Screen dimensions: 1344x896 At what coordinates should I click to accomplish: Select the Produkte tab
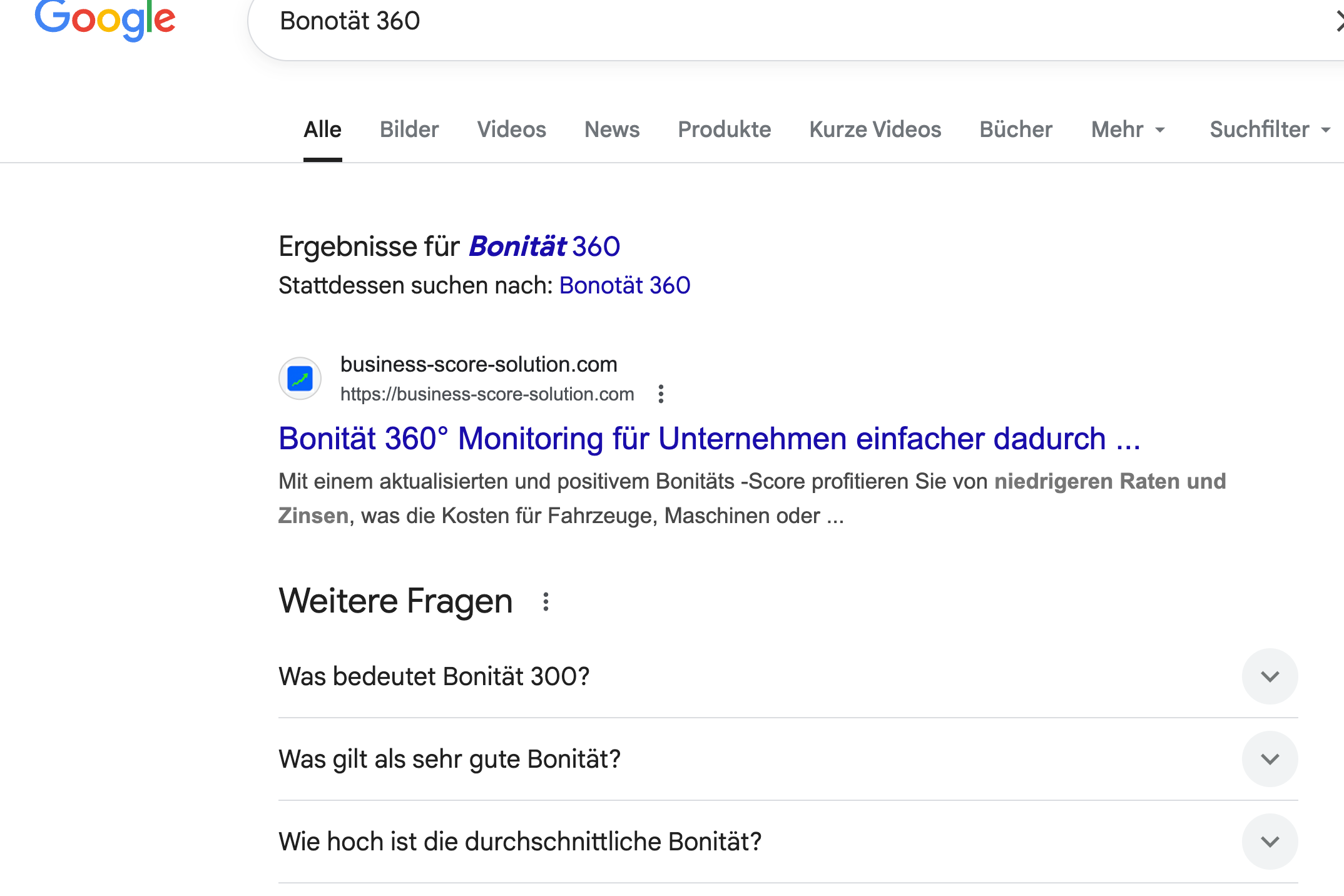click(724, 130)
